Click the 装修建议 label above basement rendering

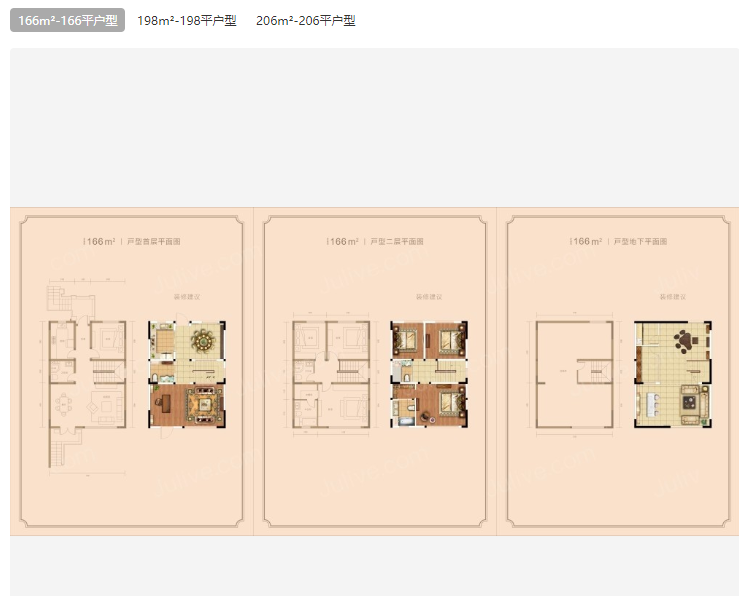point(671,297)
